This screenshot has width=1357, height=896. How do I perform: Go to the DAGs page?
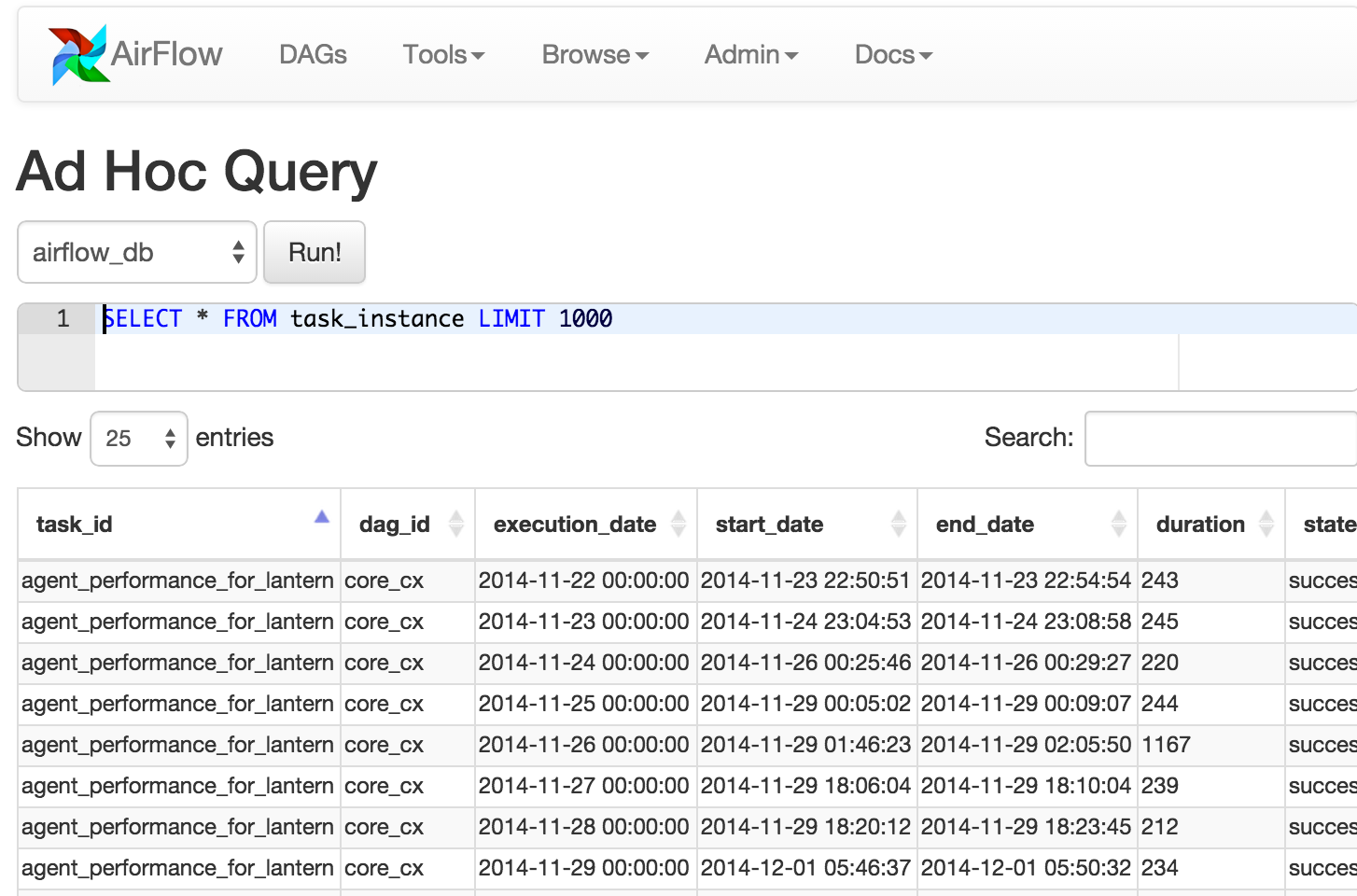click(313, 55)
